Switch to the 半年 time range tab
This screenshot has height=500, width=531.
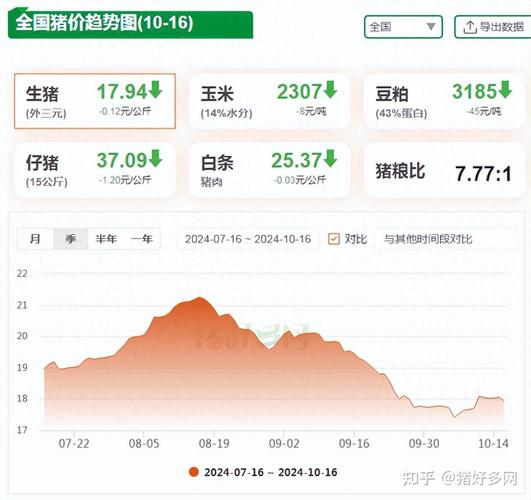coord(106,239)
